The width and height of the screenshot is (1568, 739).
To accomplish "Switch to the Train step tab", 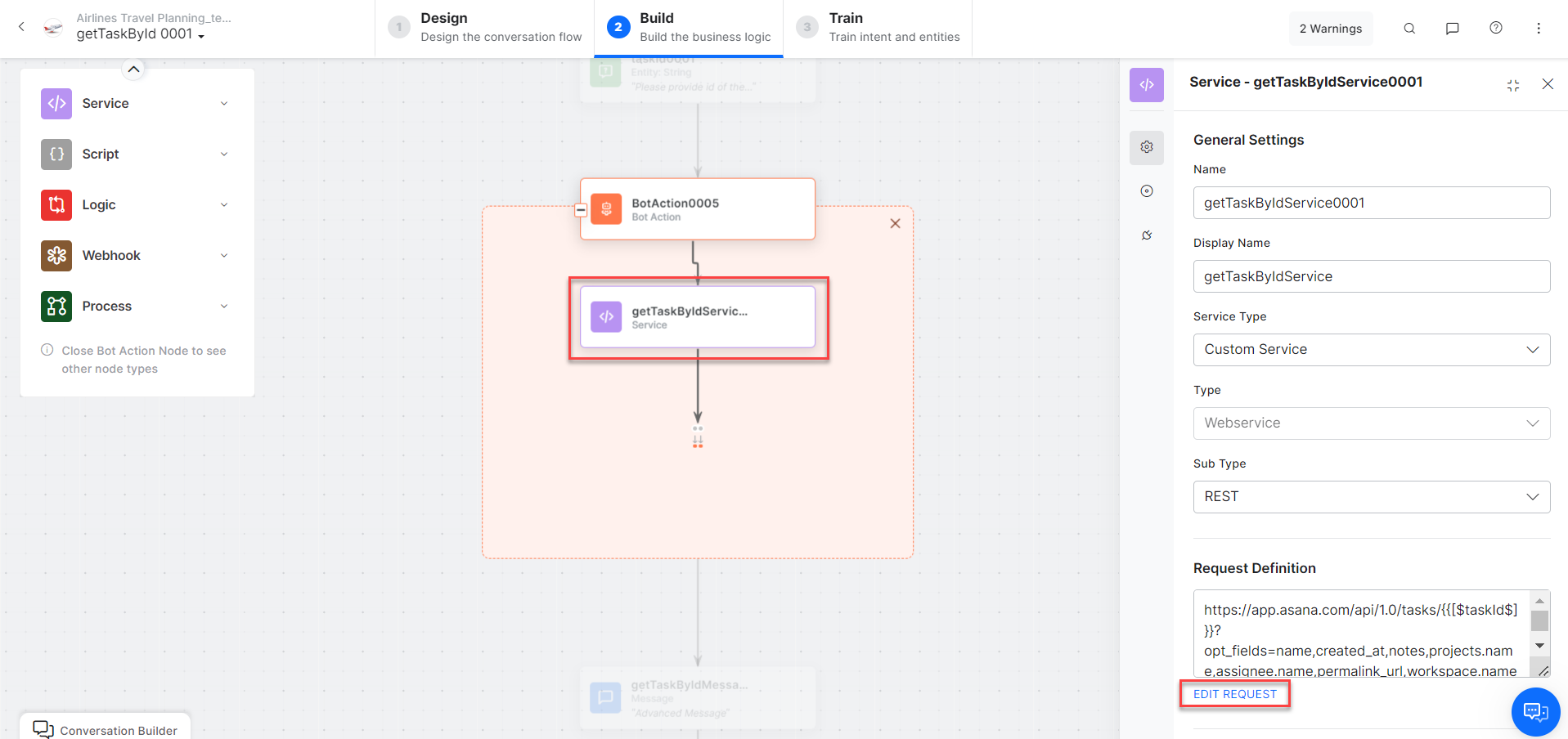I will [878, 28].
